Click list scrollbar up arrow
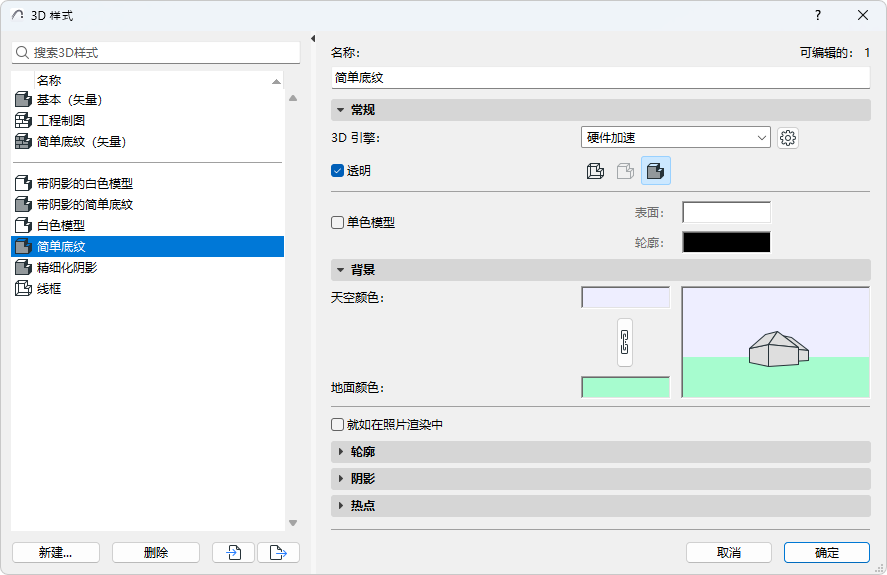Image resolution: width=887 pixels, height=575 pixels. coord(293,98)
